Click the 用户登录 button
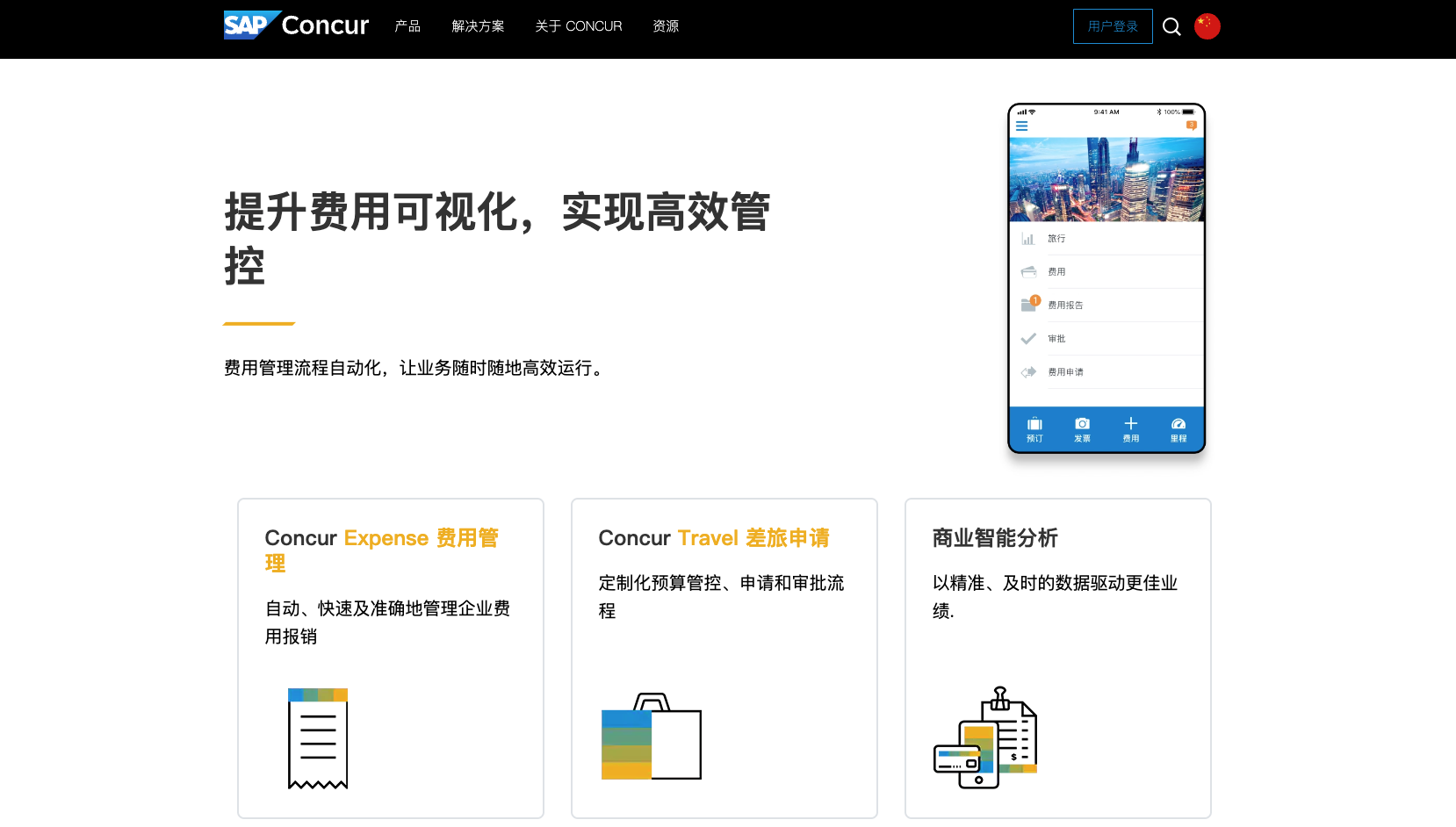This screenshot has height=827, width=1456. click(1113, 26)
